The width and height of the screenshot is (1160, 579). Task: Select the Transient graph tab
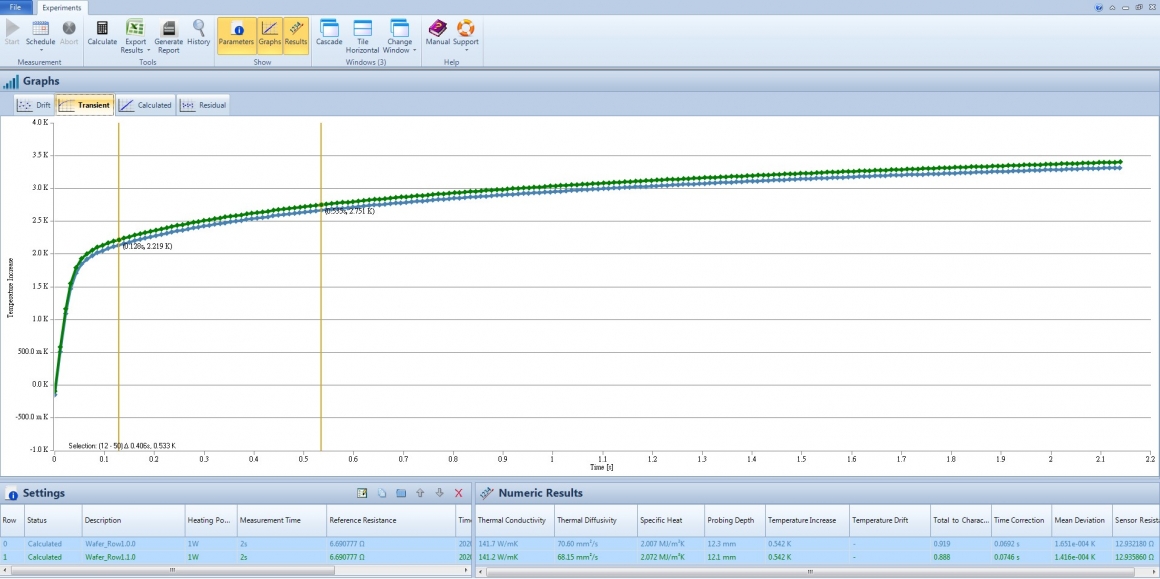point(85,105)
